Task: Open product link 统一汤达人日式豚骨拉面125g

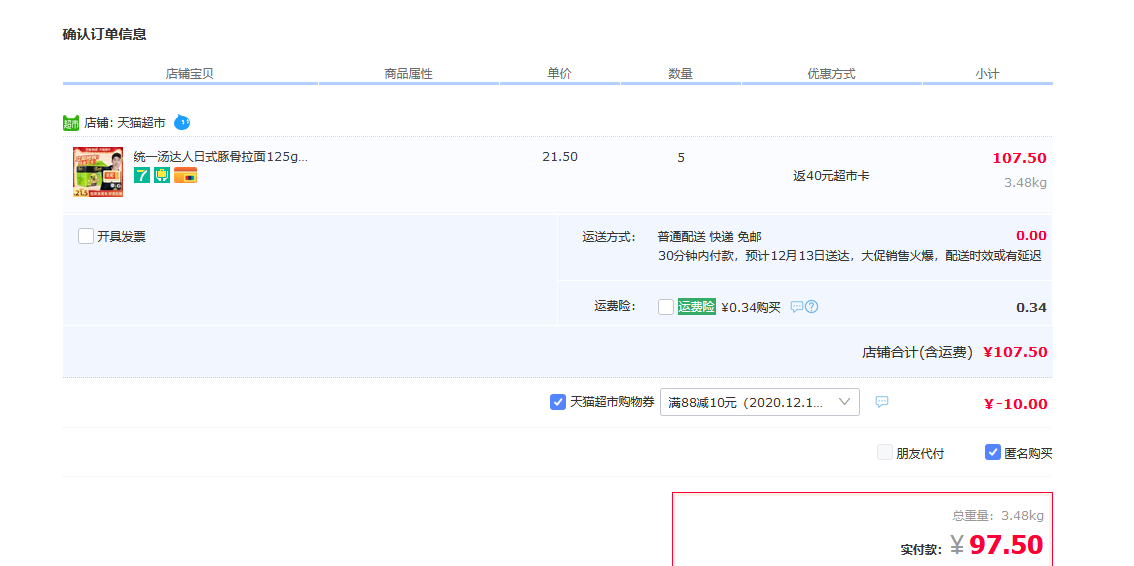Action: click(x=221, y=157)
